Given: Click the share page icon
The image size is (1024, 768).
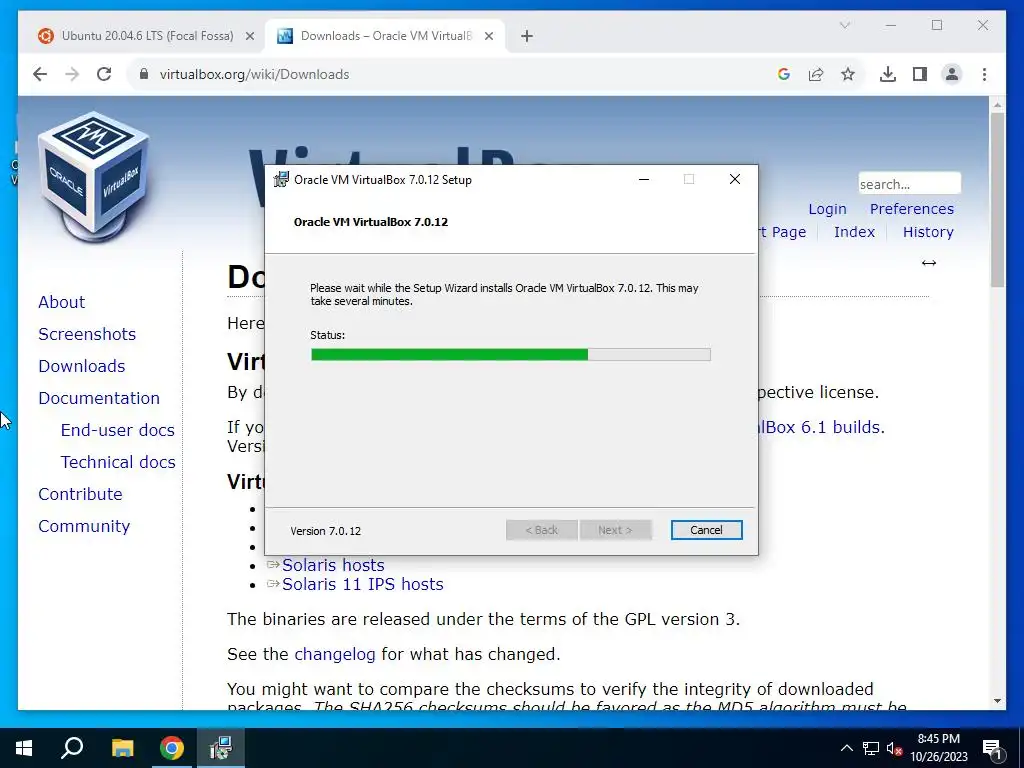Looking at the screenshot, I should click(816, 74).
